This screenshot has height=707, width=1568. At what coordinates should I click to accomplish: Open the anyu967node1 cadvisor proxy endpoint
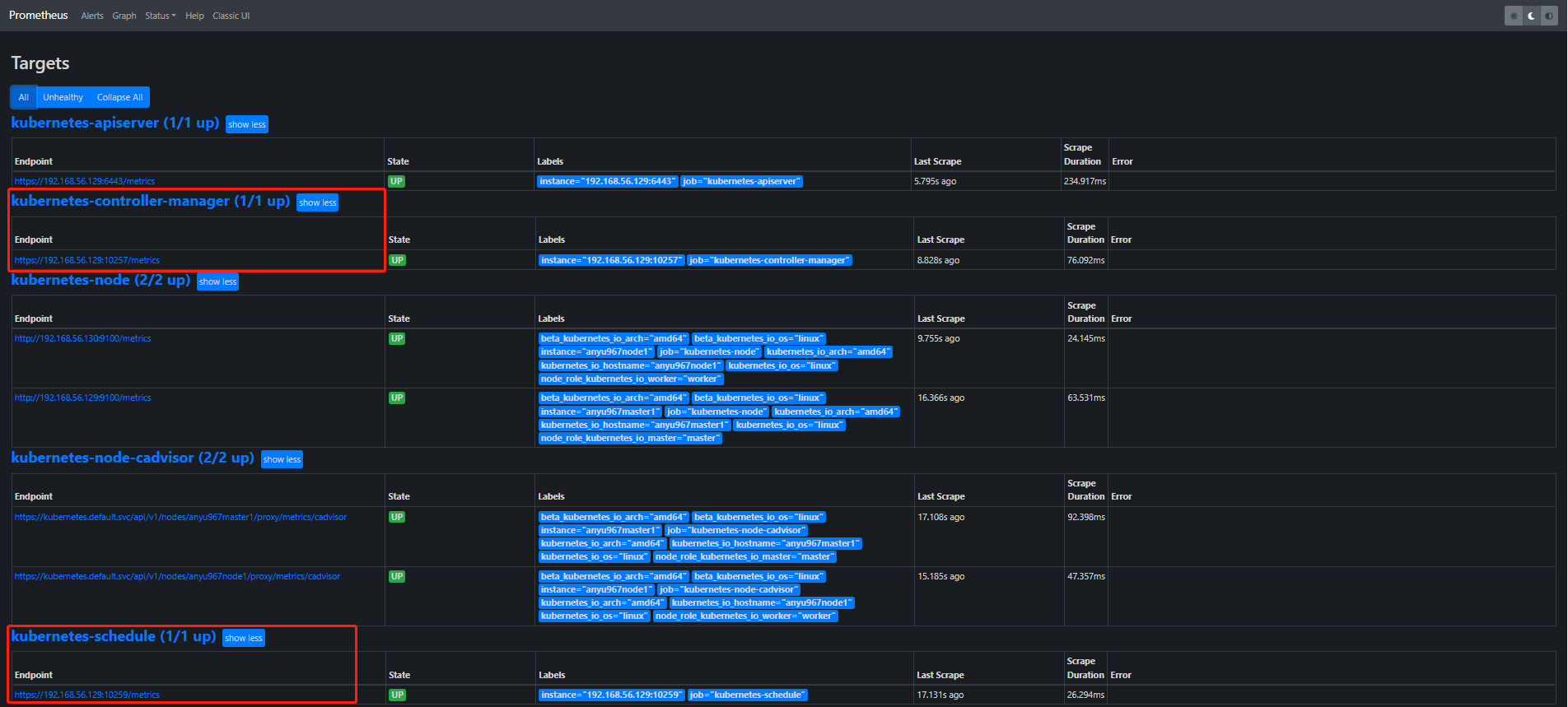(x=177, y=576)
